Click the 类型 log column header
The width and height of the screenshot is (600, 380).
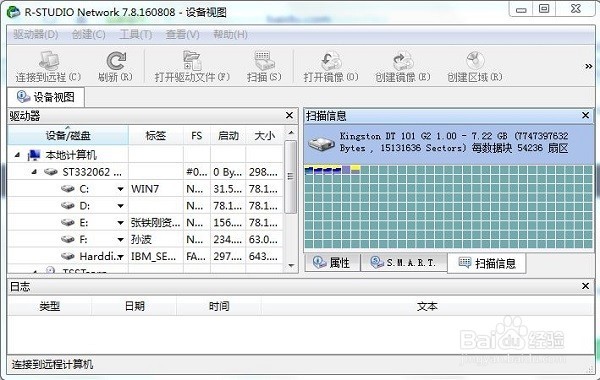49,306
